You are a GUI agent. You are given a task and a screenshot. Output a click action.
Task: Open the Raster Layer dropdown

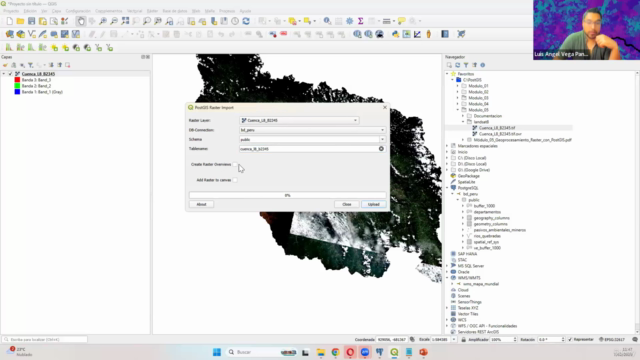point(299,120)
